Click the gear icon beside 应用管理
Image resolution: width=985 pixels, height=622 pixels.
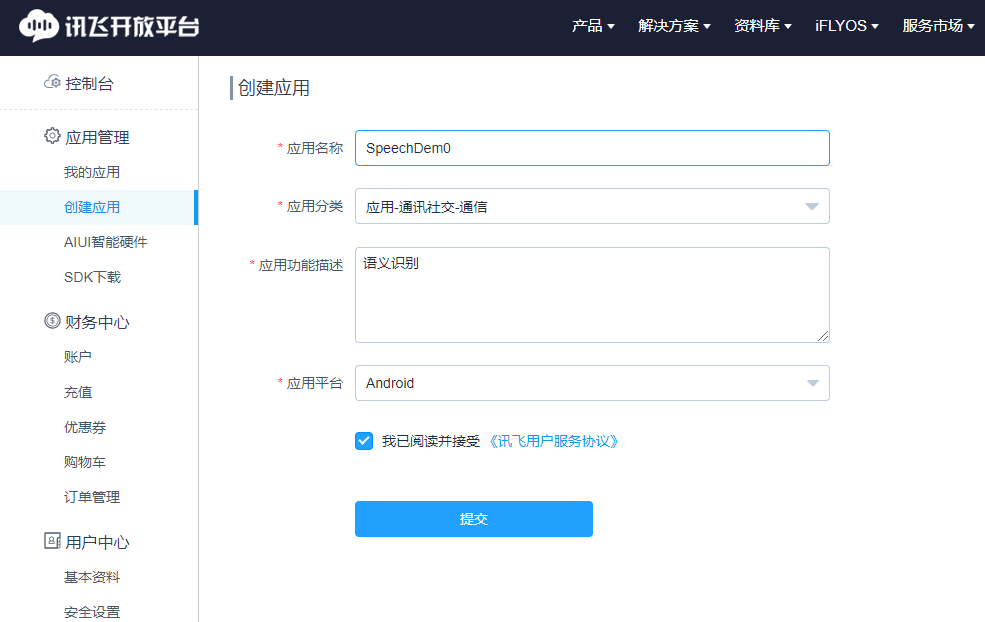pyautogui.click(x=52, y=136)
